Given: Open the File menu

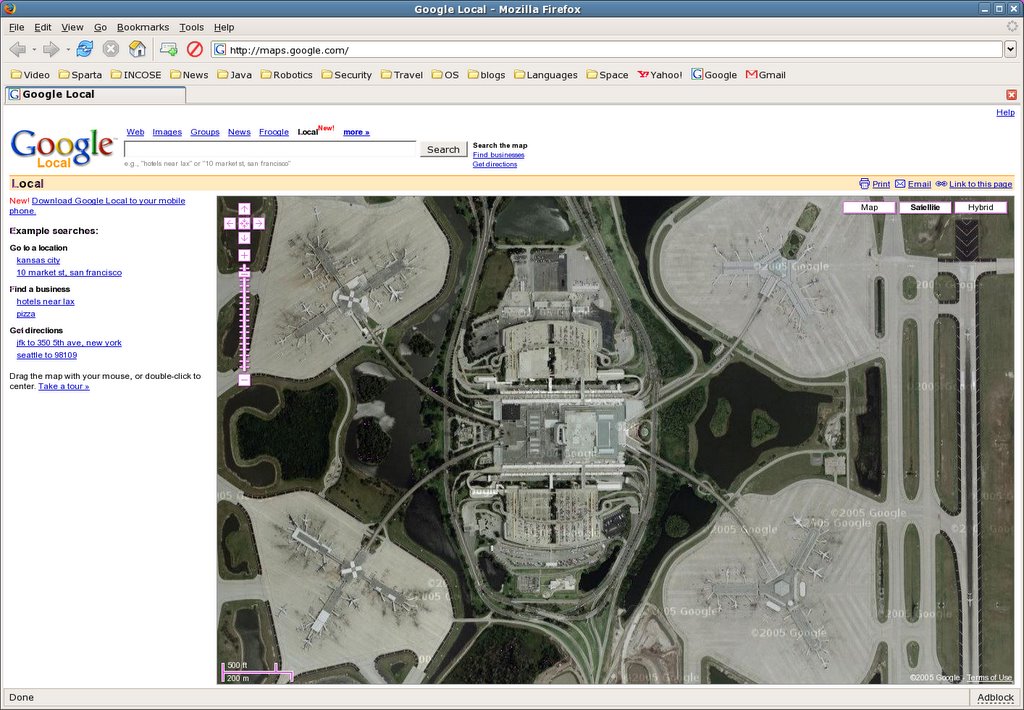Looking at the screenshot, I should coord(16,27).
